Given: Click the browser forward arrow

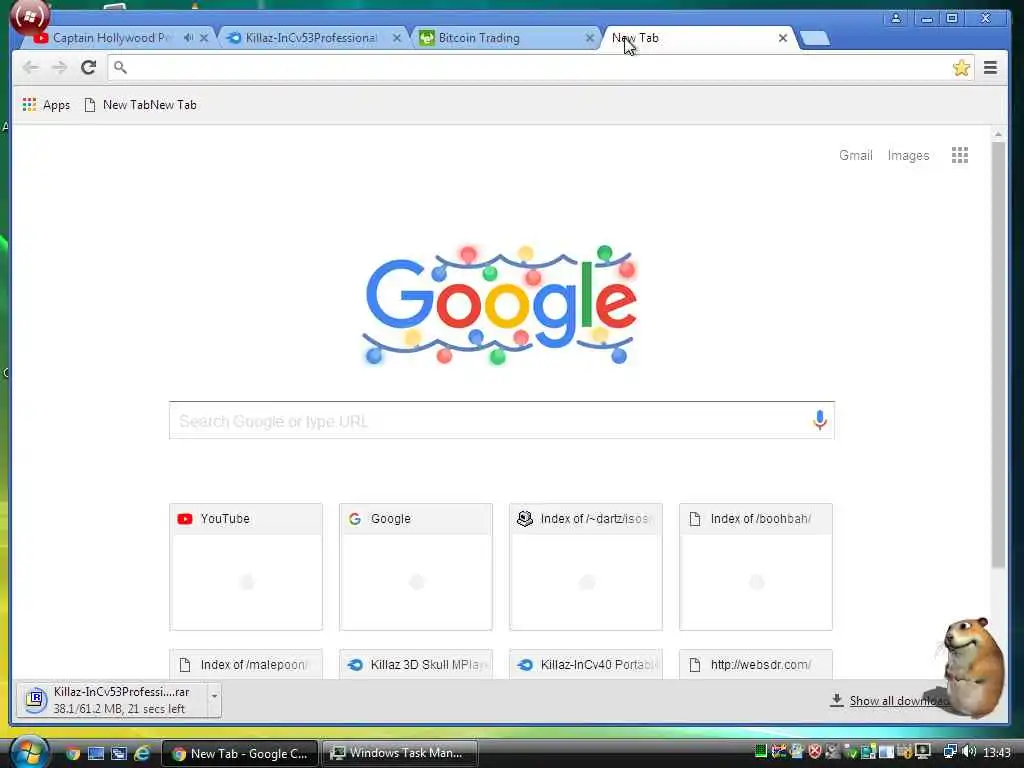Looking at the screenshot, I should click(x=59, y=67).
